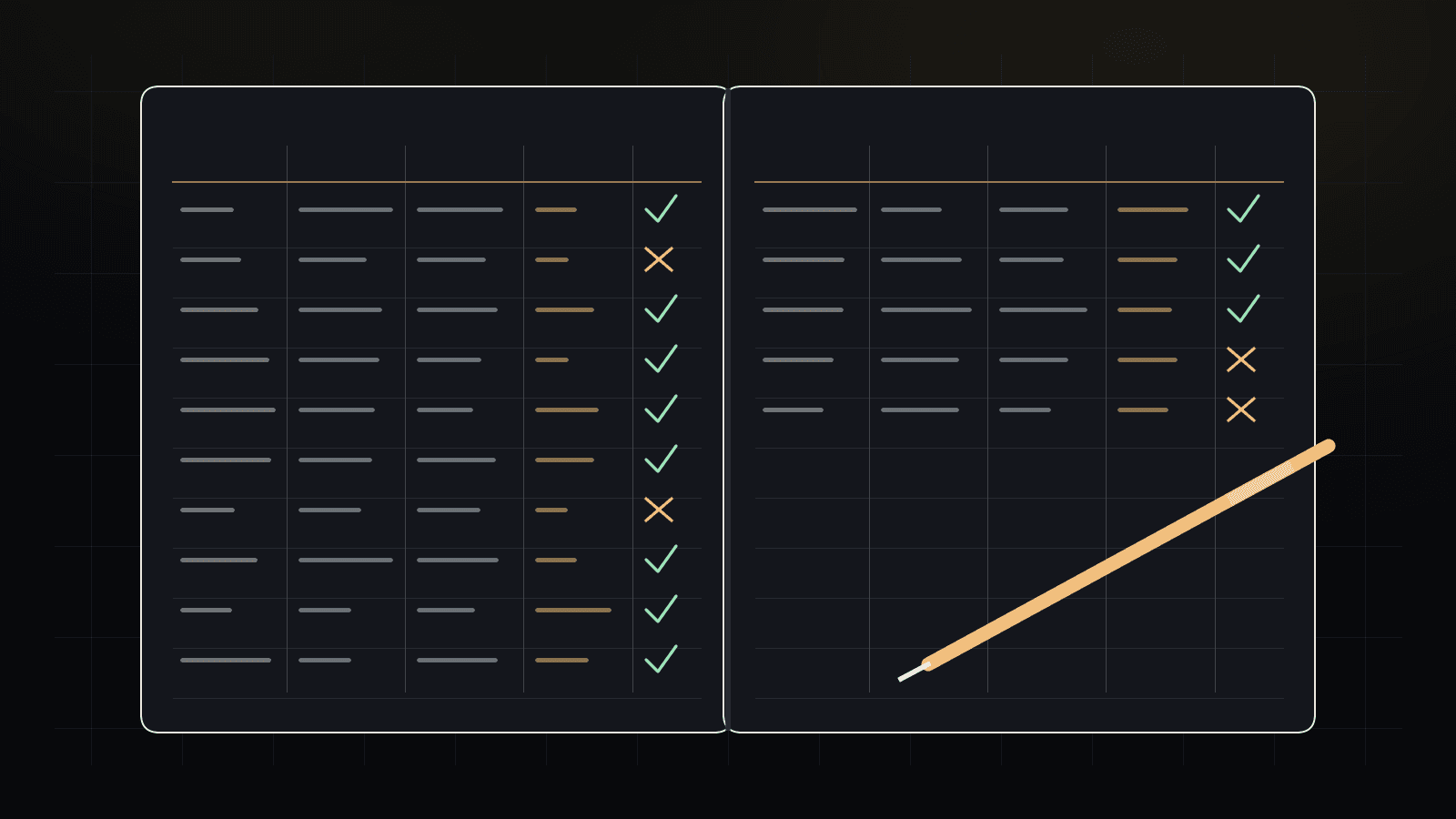Click the upper cross mark in the left table
Viewport: 1456px width, 819px height.
[659, 259]
